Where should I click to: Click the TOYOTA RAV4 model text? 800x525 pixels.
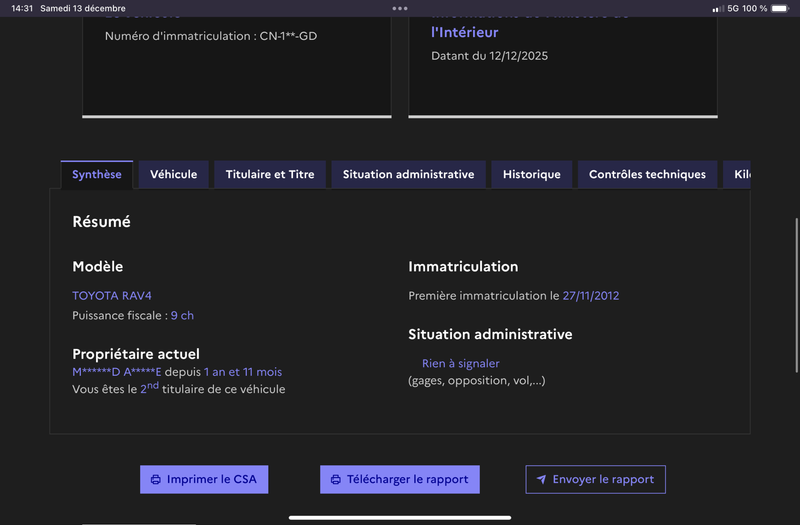coord(112,296)
